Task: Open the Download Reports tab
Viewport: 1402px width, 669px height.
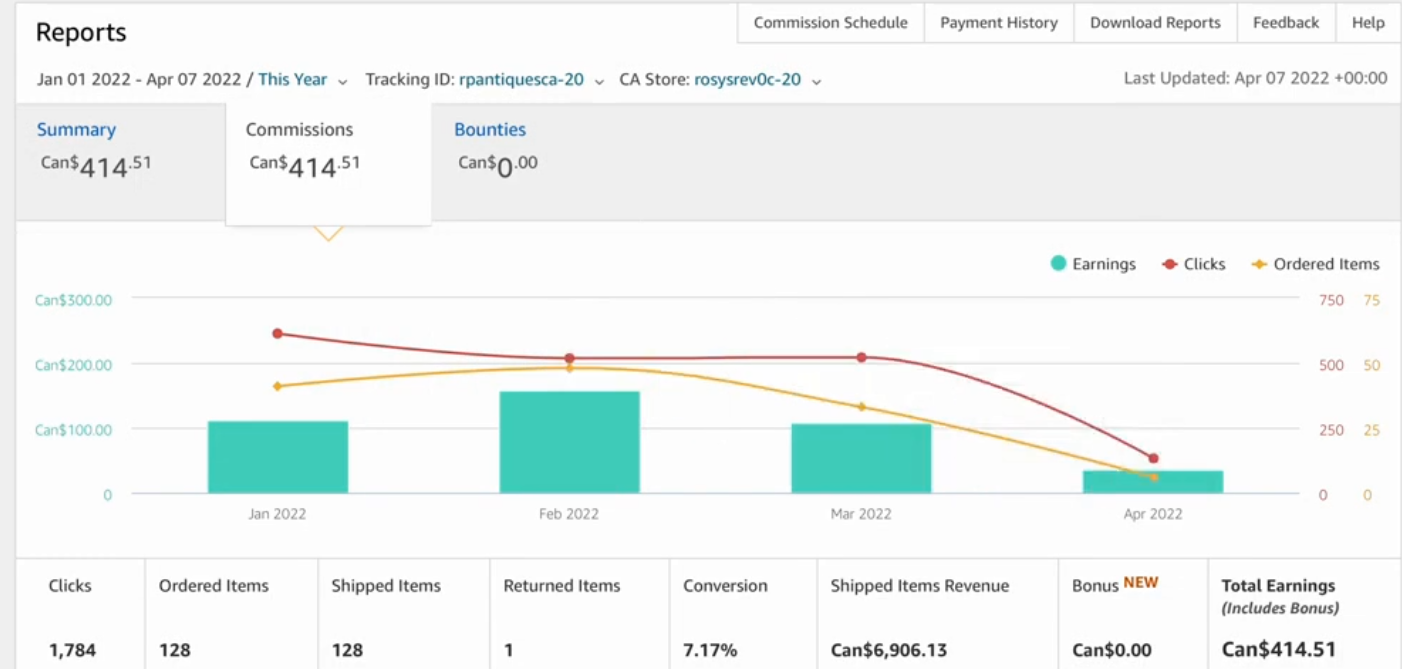Action: (x=1155, y=23)
